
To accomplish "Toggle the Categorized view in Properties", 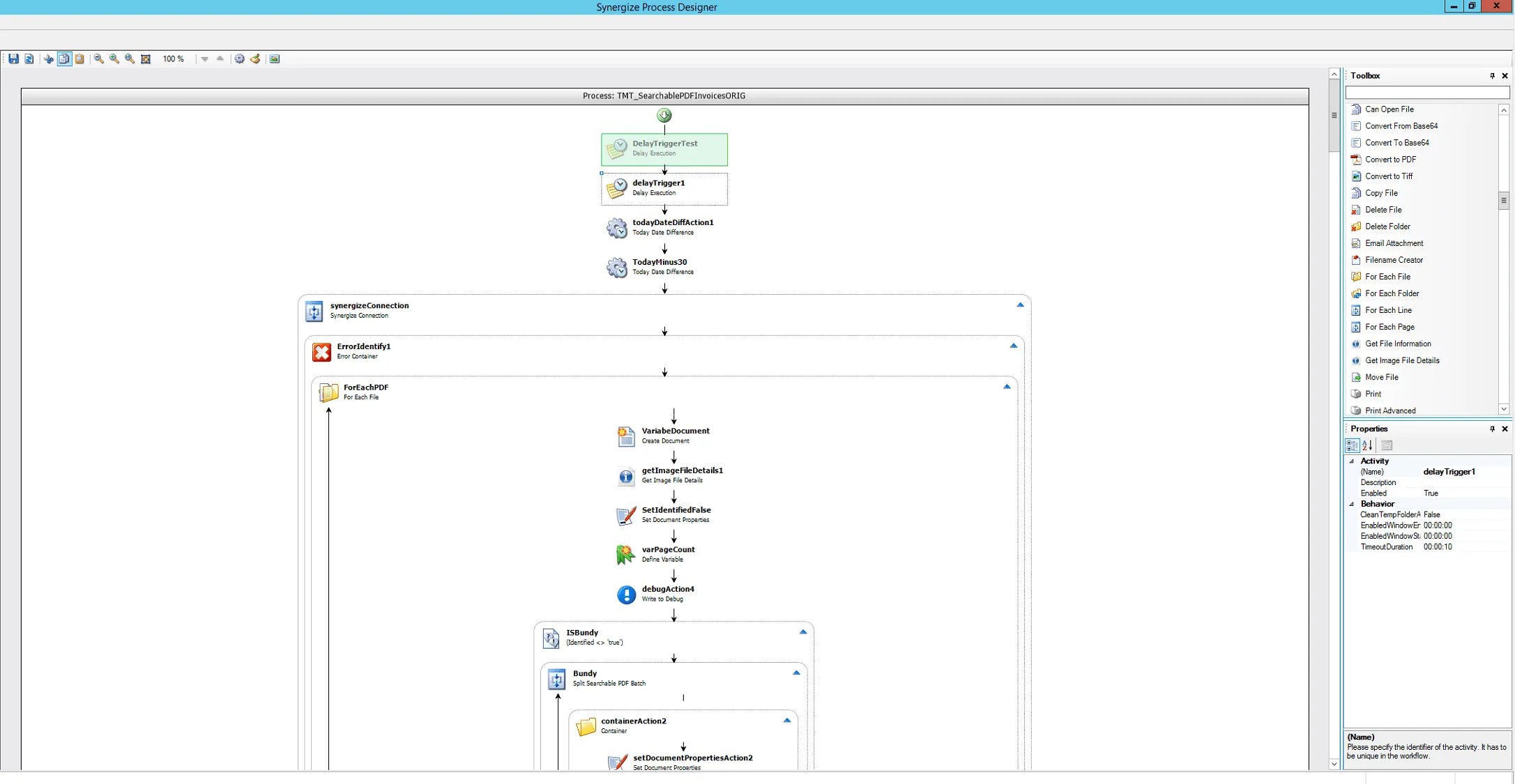I will (x=1352, y=445).
